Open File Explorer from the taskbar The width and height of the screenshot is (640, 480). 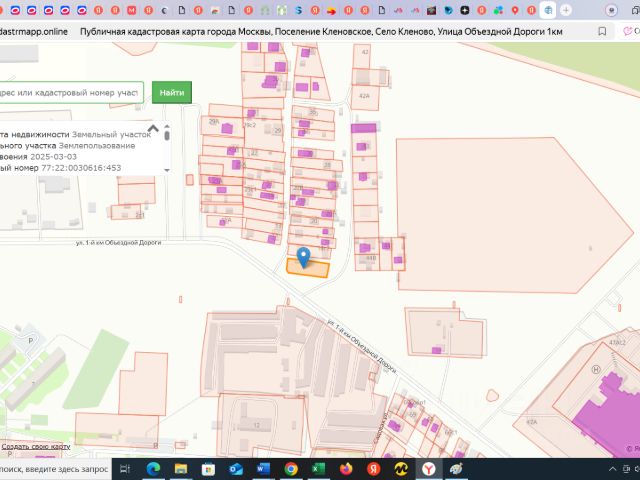181,468
